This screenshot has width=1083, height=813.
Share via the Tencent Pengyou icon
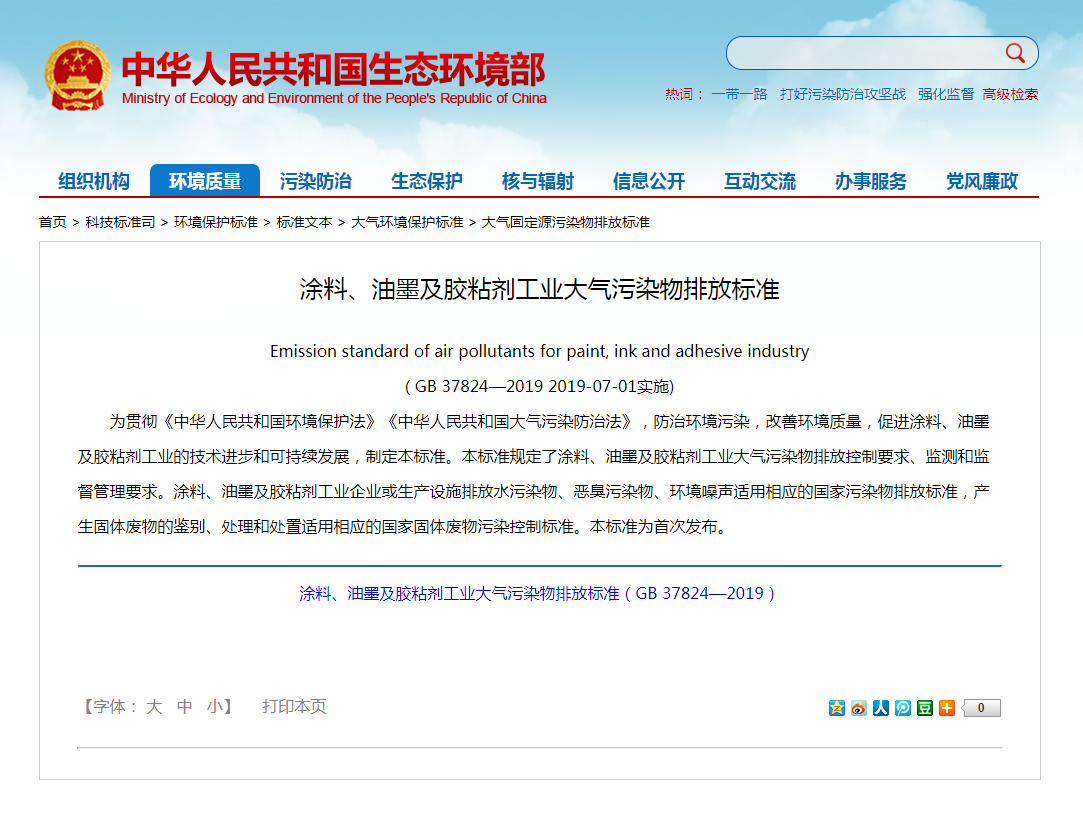902,708
